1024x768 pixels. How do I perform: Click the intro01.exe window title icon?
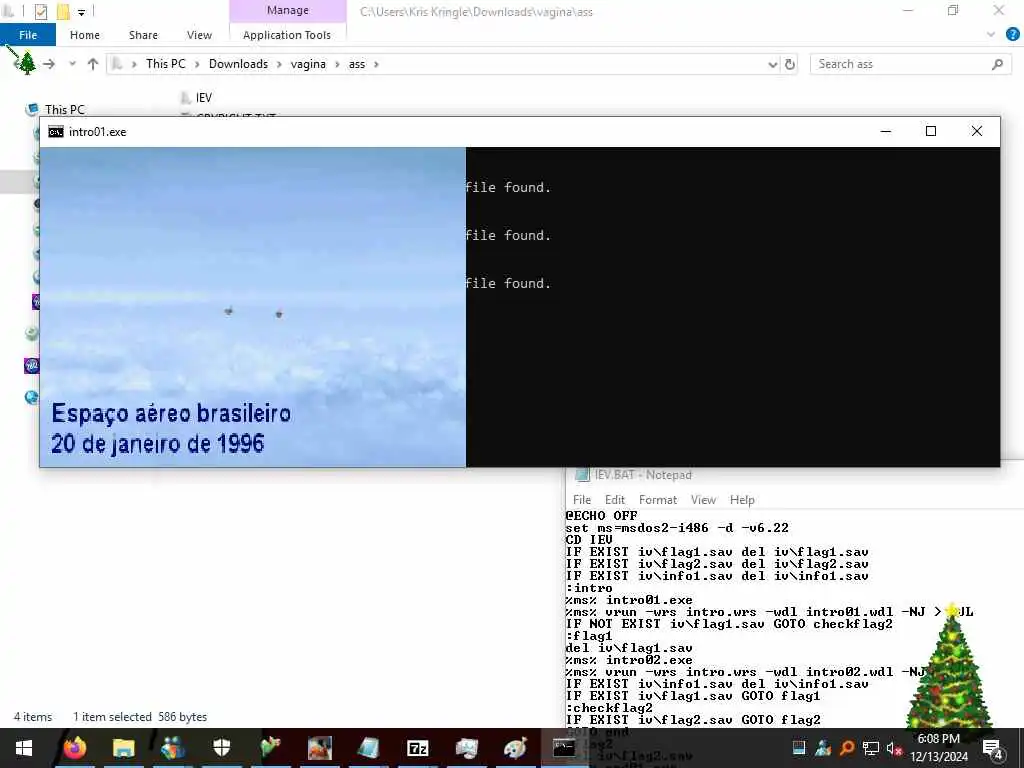coord(56,132)
